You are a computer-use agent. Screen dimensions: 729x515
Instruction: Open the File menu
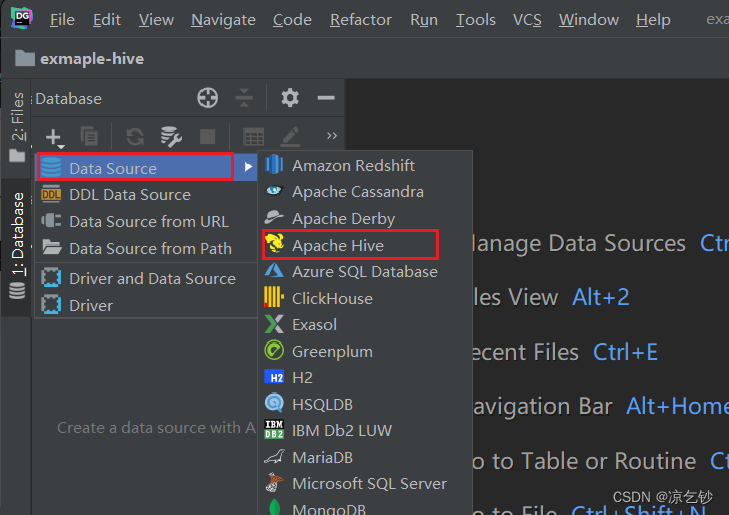(x=62, y=20)
